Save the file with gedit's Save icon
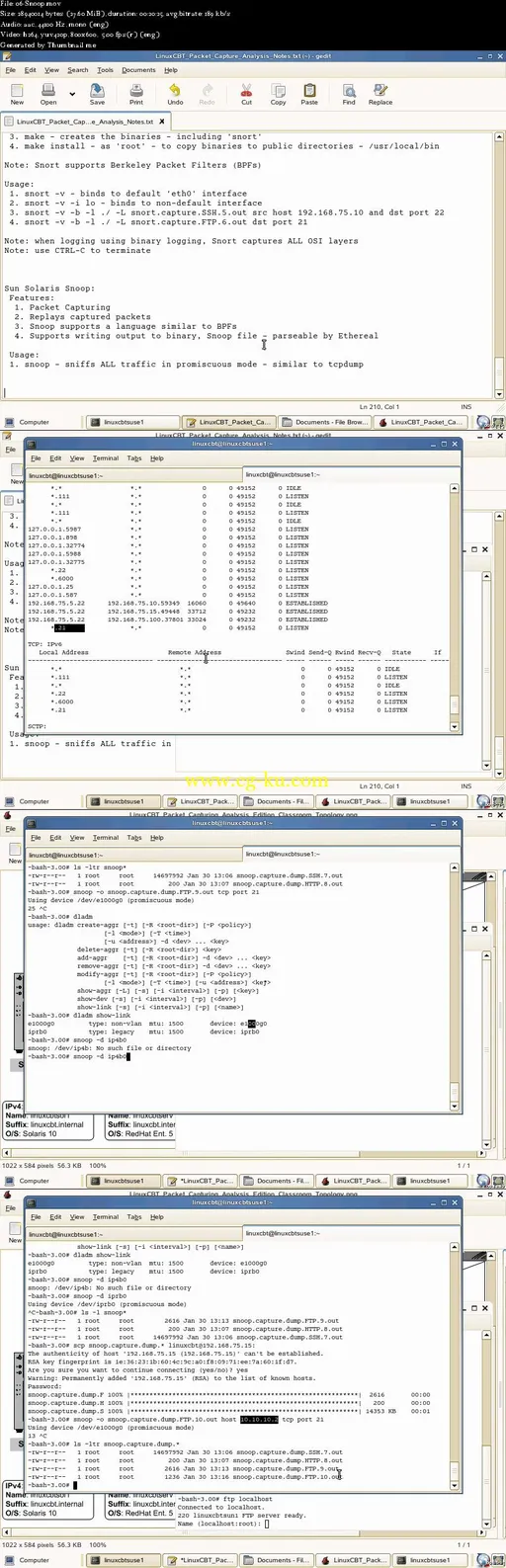Image resolution: width=506 pixels, height=1568 pixels. click(97, 95)
